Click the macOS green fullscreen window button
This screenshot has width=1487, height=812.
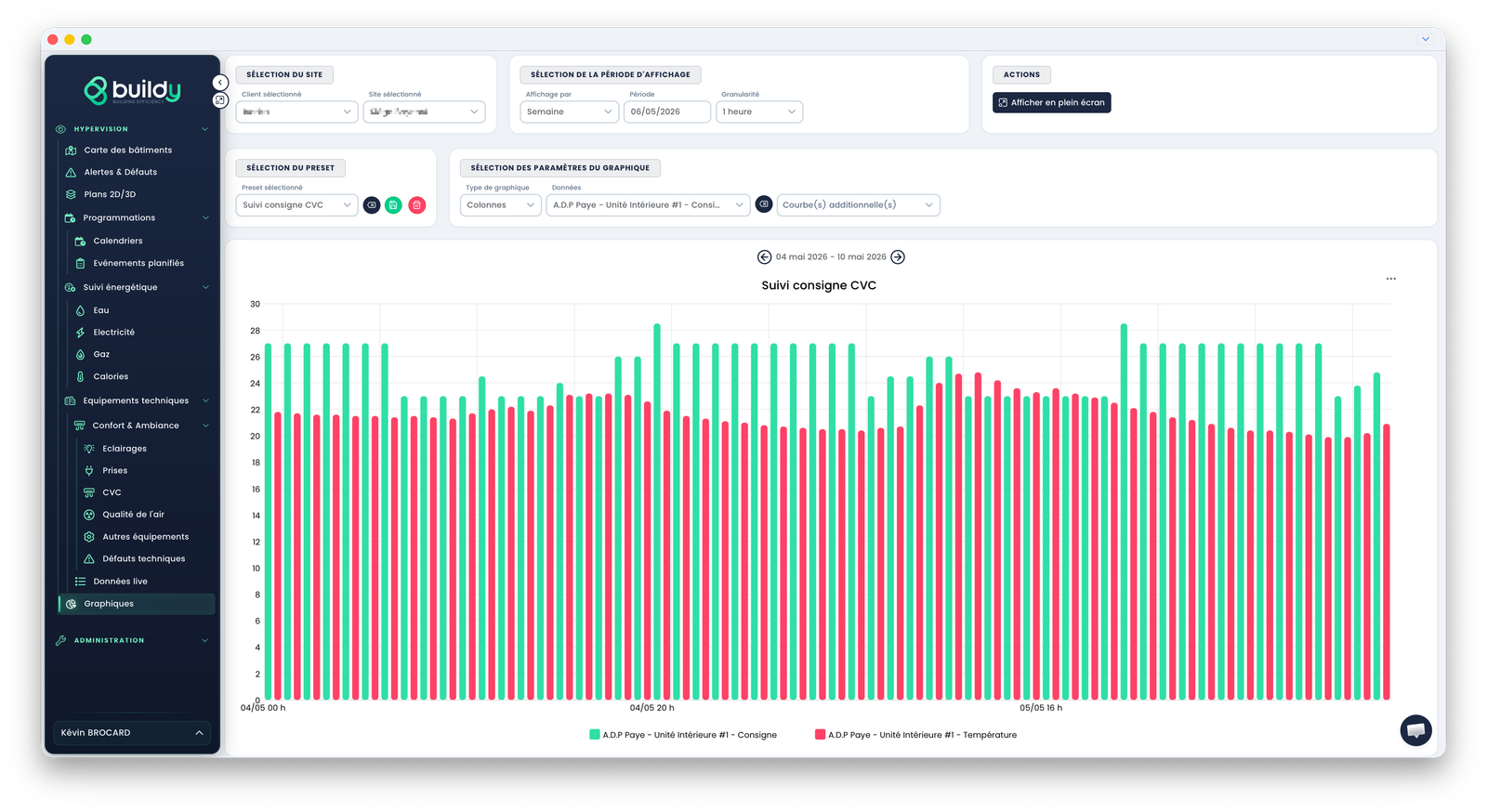[86, 39]
